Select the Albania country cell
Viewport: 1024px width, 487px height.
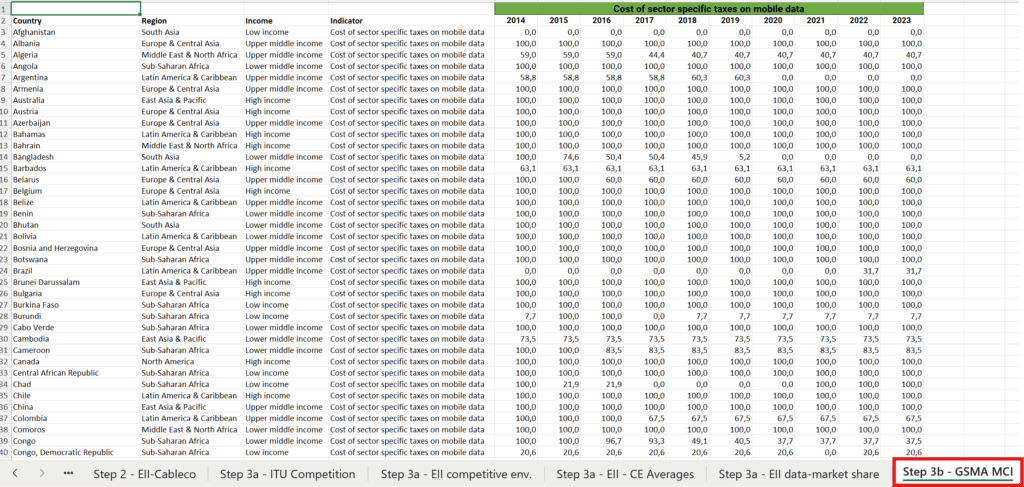click(76, 43)
